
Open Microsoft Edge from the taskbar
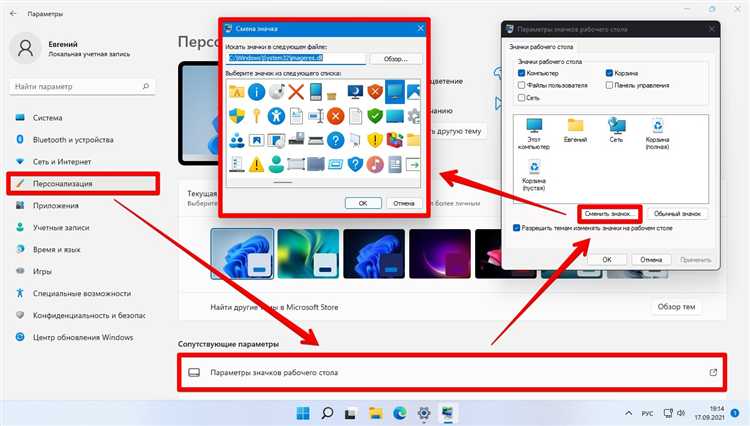[400, 413]
